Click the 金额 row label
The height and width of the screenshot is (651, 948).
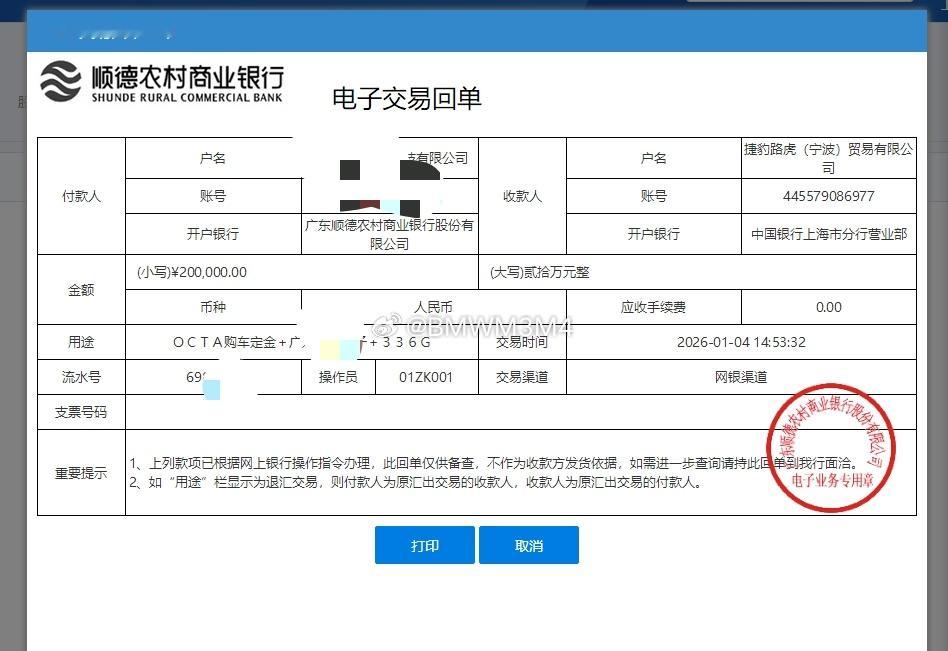81,290
